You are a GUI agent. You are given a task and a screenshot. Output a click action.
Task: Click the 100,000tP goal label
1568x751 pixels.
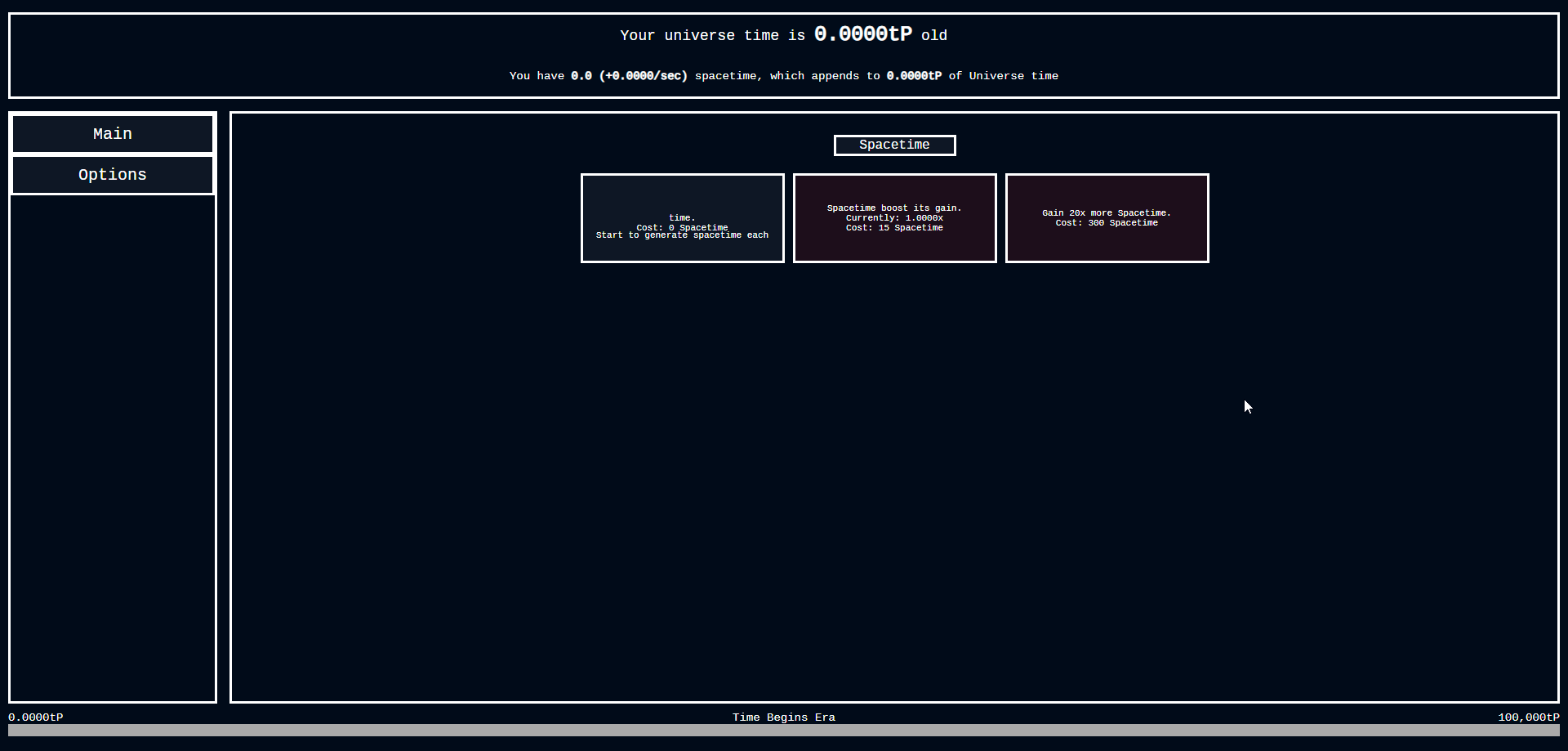1529,717
